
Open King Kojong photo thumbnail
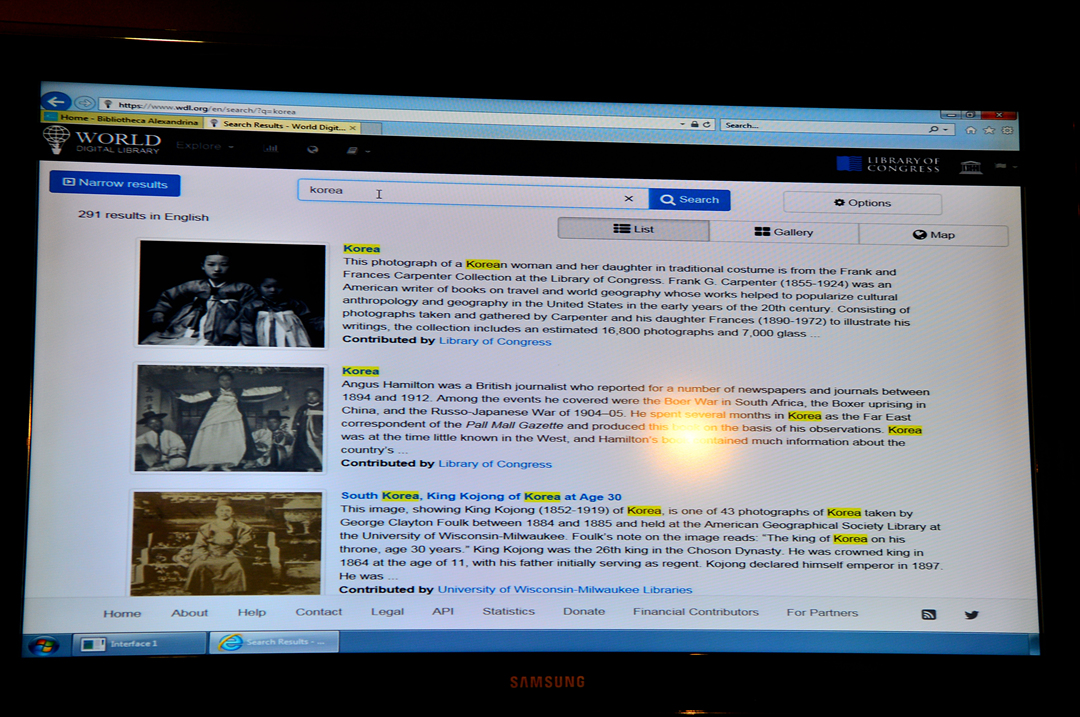pyautogui.click(x=227, y=543)
